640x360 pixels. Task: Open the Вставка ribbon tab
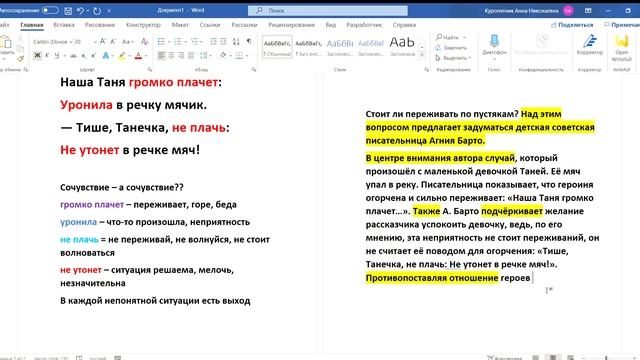click(x=64, y=25)
